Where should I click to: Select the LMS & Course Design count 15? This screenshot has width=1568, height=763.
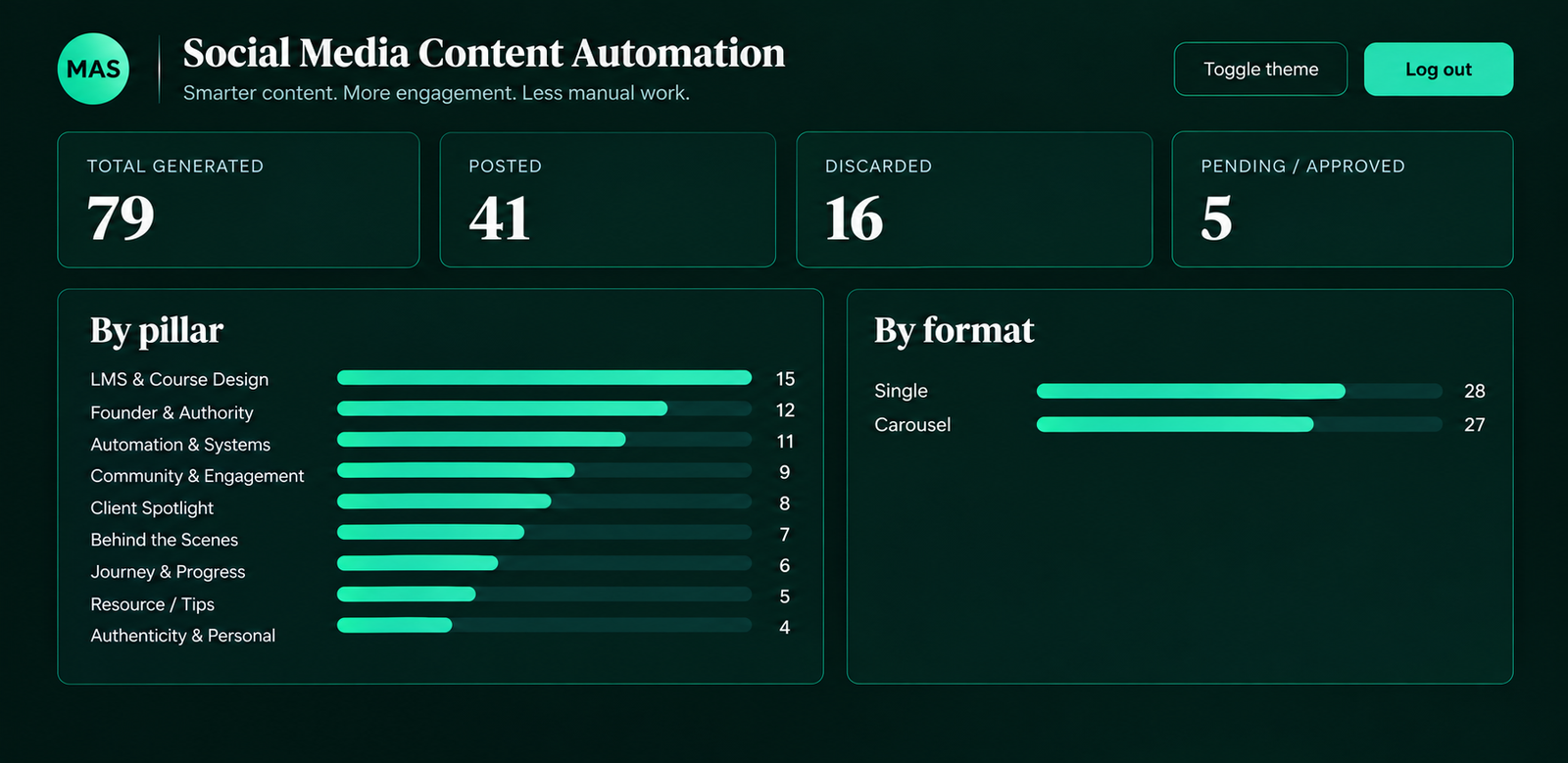click(x=785, y=379)
